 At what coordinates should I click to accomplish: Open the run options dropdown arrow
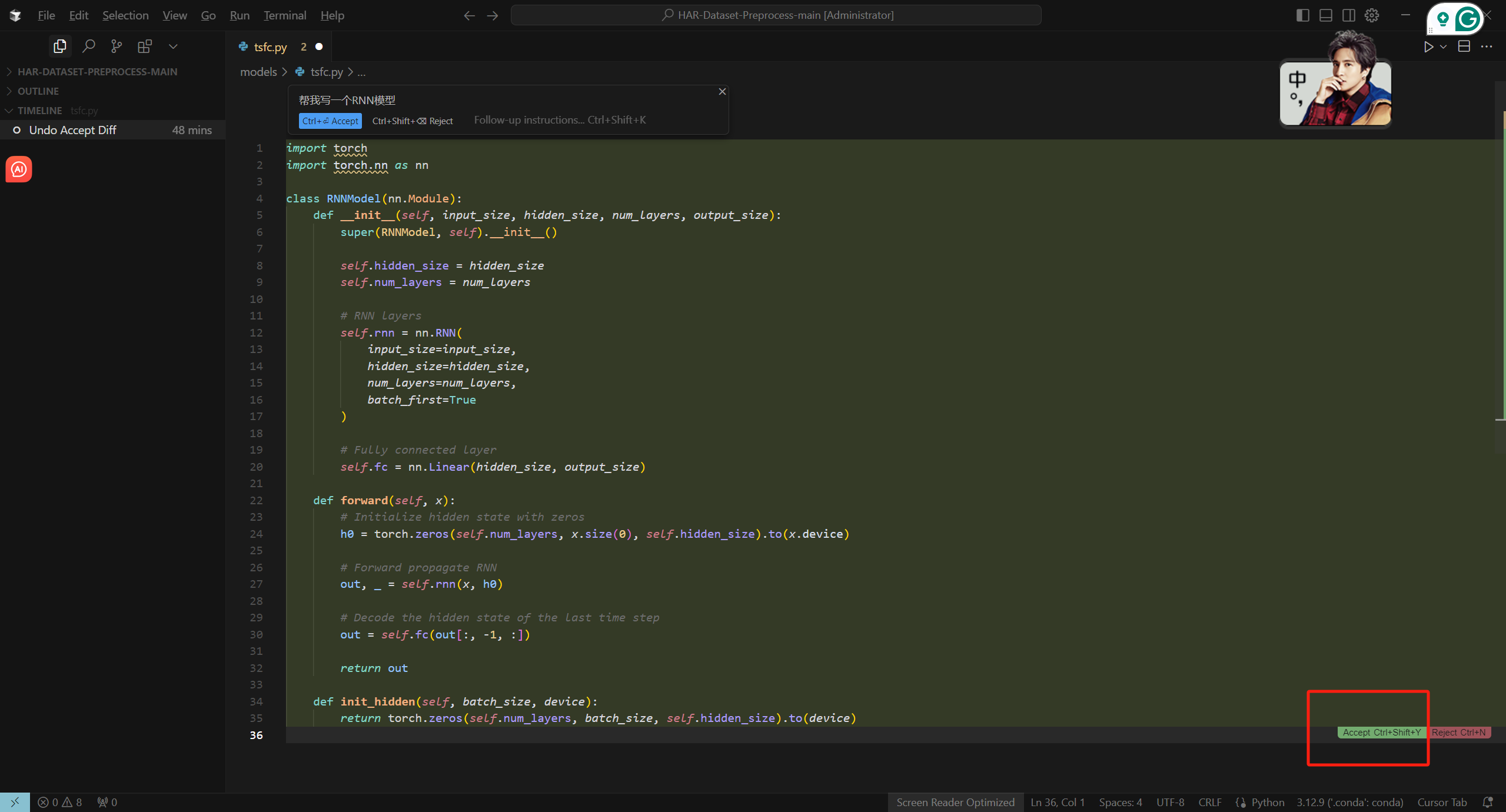[x=1443, y=46]
